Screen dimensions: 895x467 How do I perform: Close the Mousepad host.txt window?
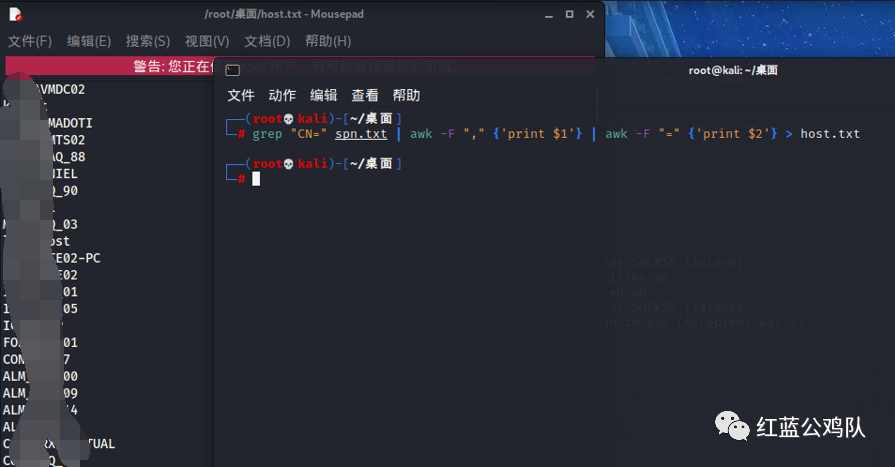(x=591, y=14)
